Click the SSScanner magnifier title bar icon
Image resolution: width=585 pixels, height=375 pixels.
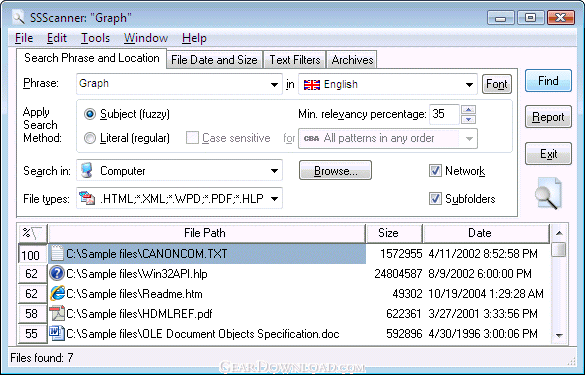point(18,17)
